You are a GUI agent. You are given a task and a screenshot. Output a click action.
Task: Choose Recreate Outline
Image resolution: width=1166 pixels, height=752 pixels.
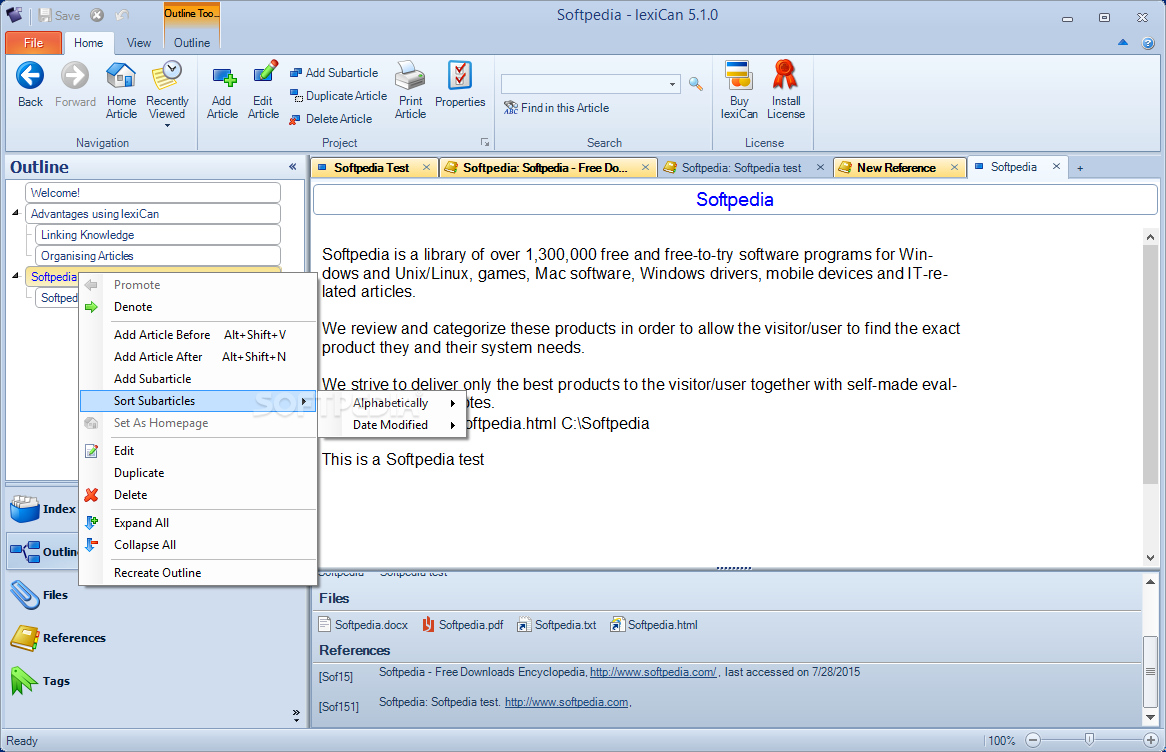pos(198,573)
